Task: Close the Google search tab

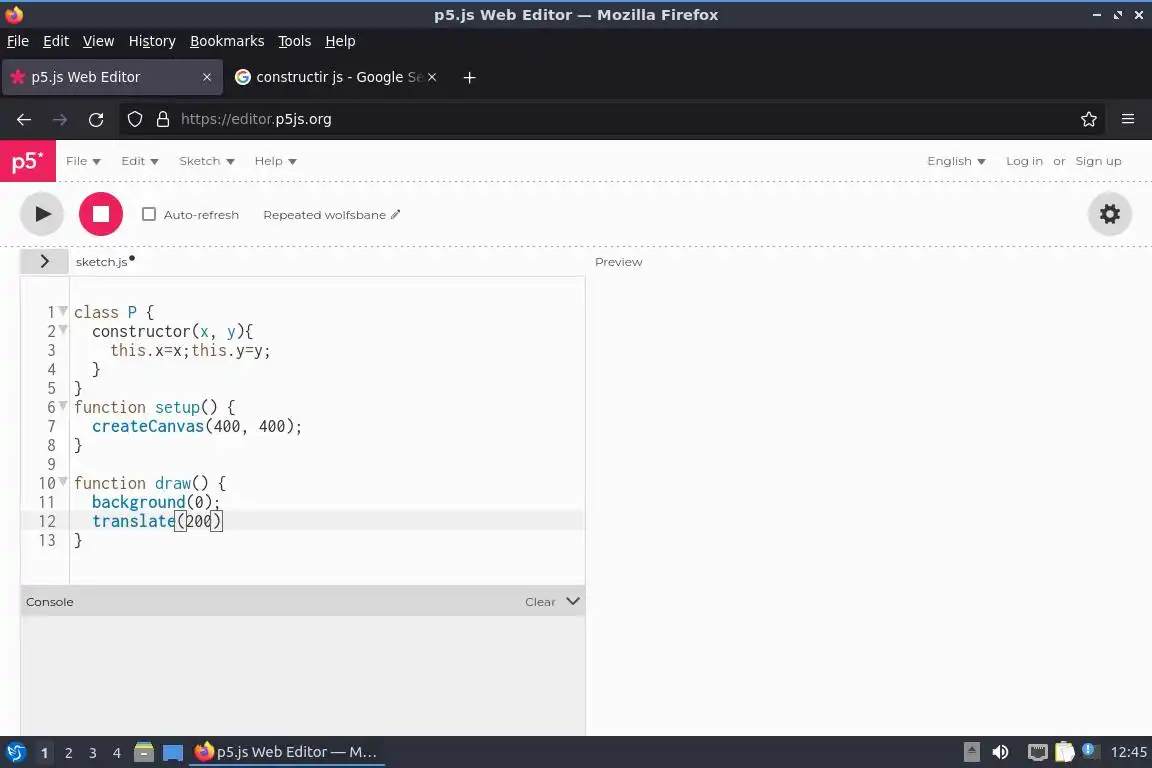Action: coord(432,77)
